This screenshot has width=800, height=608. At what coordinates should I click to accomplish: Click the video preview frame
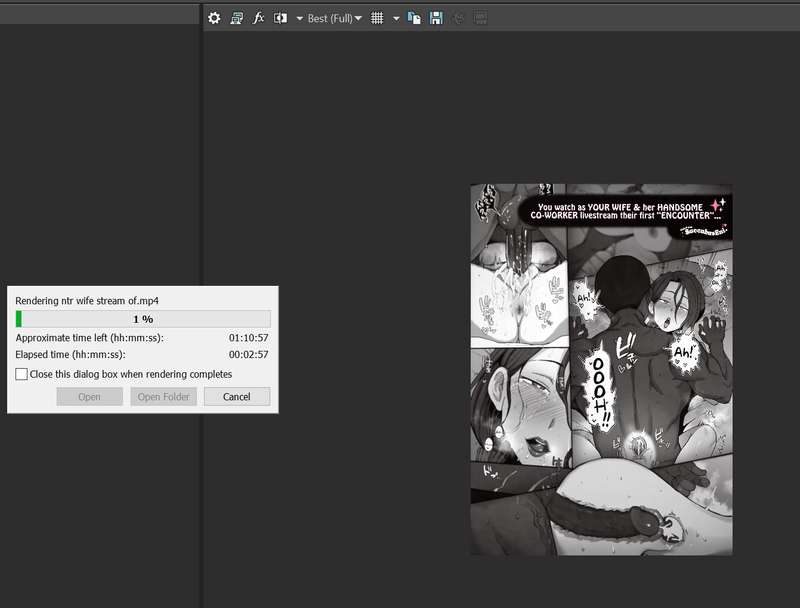(601, 370)
